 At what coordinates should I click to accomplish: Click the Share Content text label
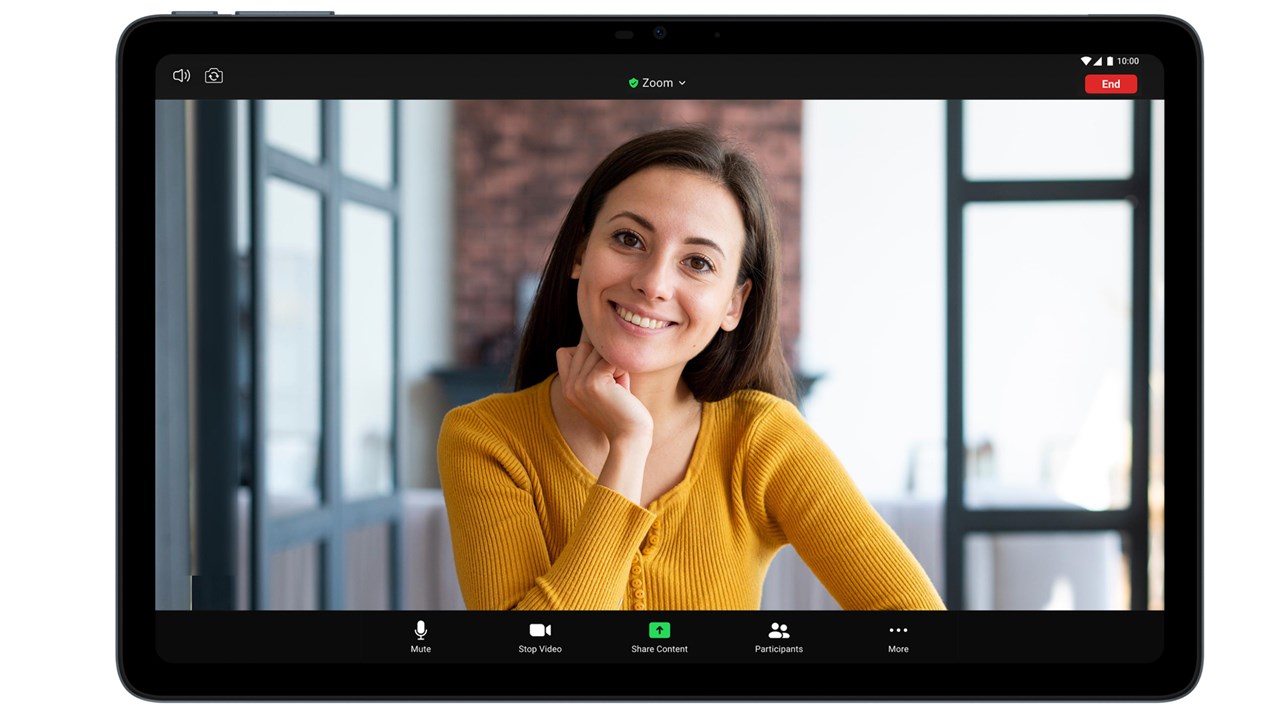(659, 649)
